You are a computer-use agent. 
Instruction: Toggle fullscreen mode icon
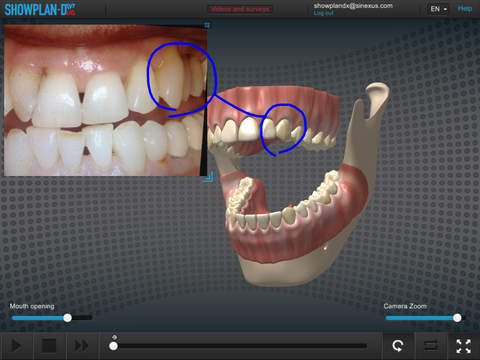pyautogui.click(x=464, y=346)
